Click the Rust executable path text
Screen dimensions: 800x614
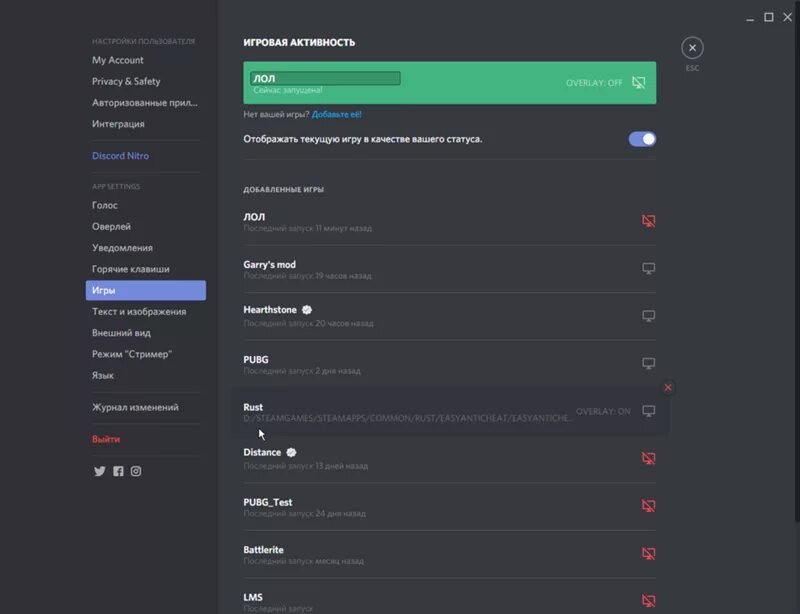click(408, 419)
